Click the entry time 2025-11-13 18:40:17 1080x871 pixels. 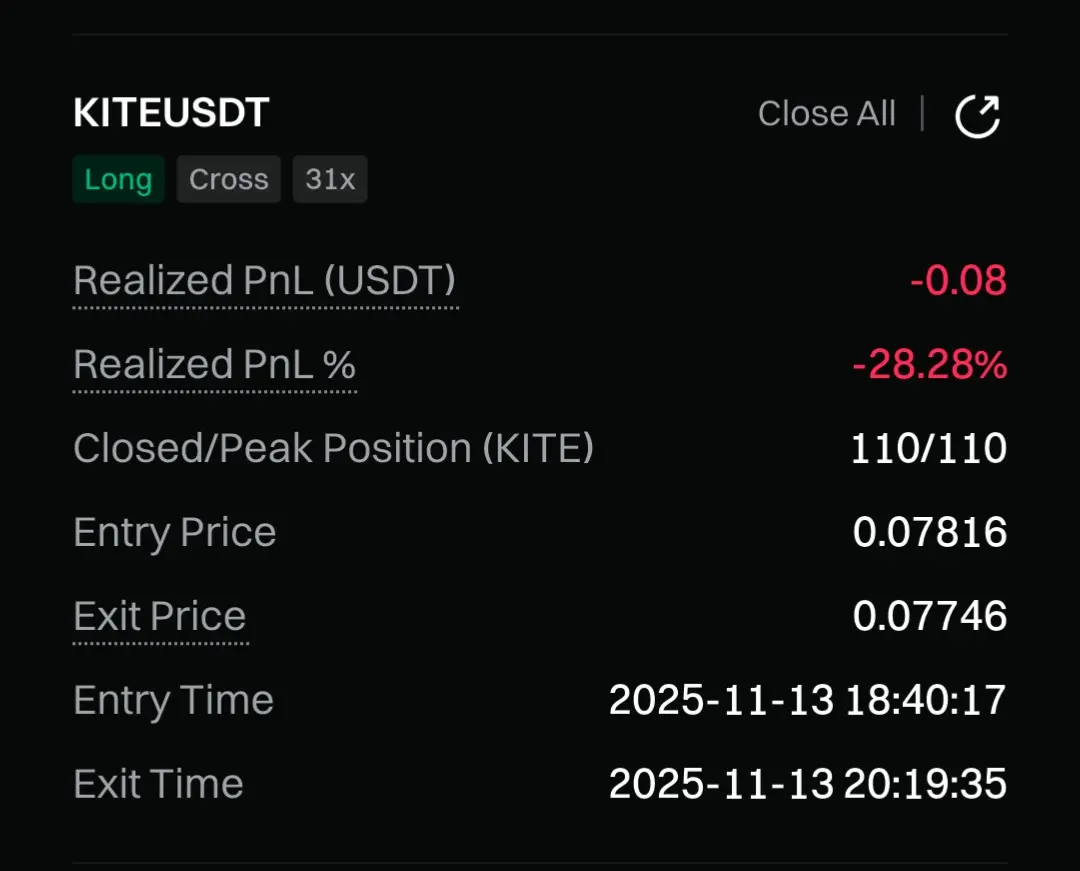(x=807, y=700)
